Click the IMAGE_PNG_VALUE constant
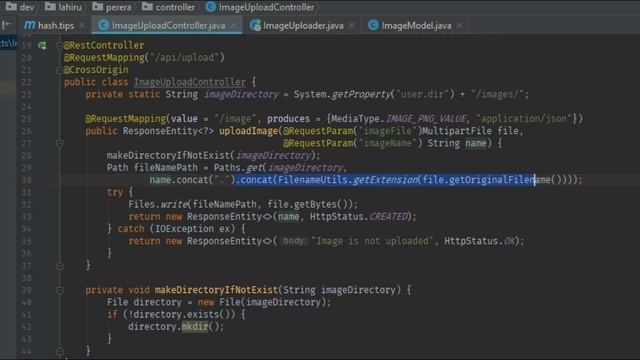The image size is (640, 360). (425, 119)
